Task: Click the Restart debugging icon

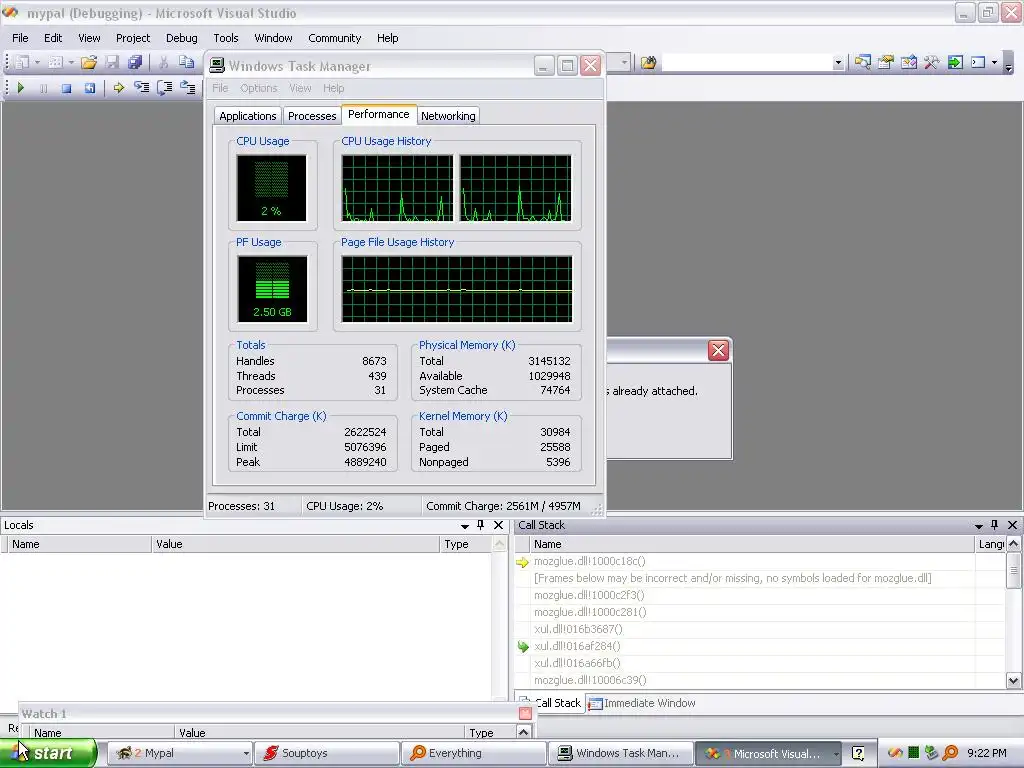Action: pyautogui.click(x=89, y=88)
